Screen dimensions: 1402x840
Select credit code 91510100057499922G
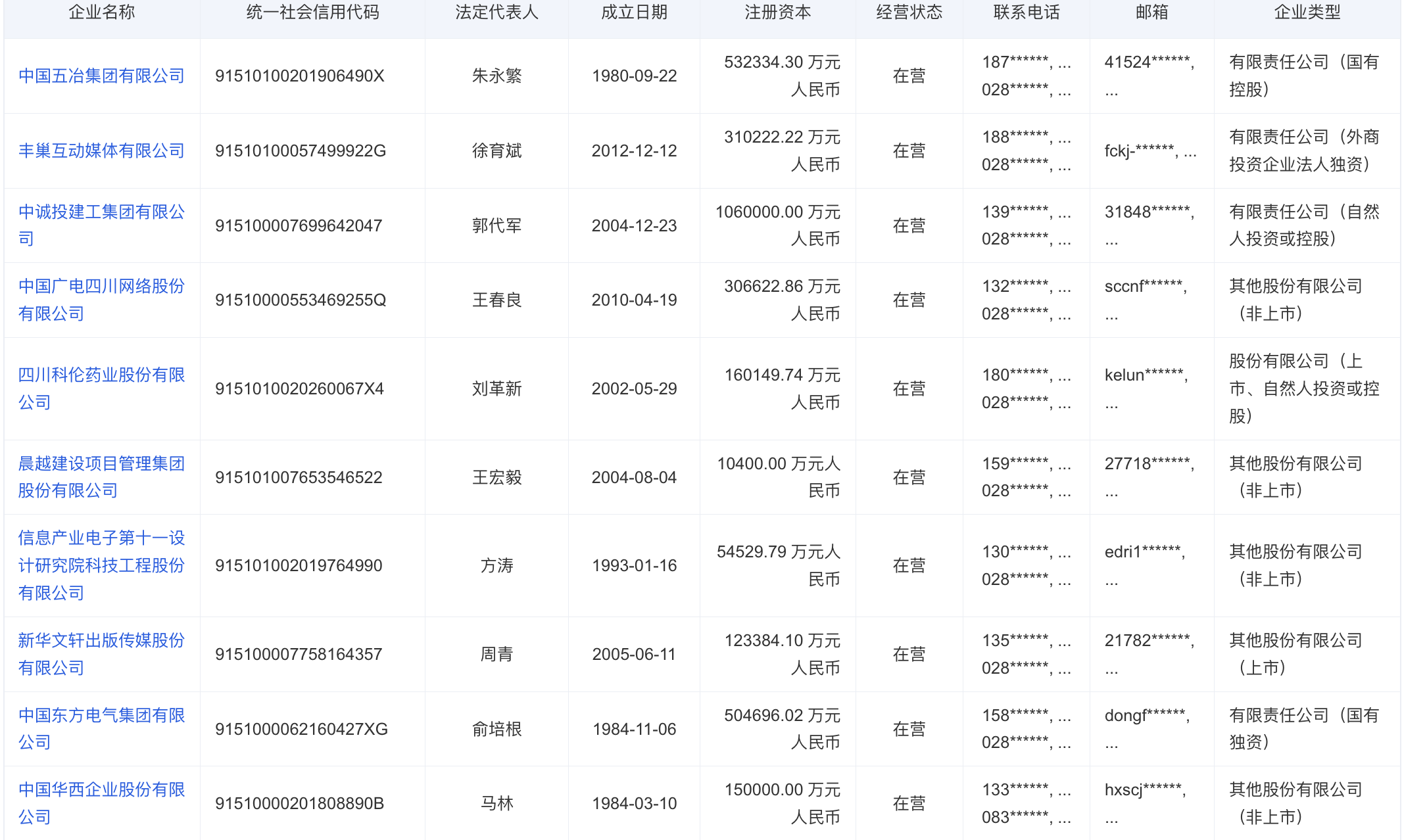tap(301, 151)
